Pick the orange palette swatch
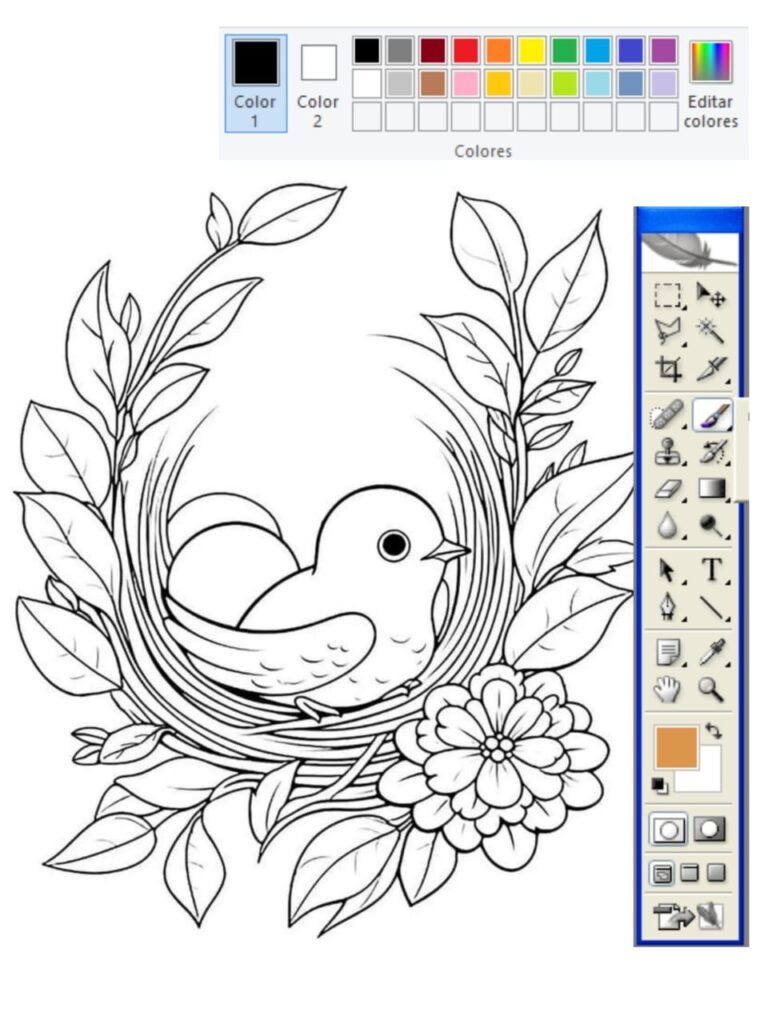The image size is (768, 1024). coord(499,50)
